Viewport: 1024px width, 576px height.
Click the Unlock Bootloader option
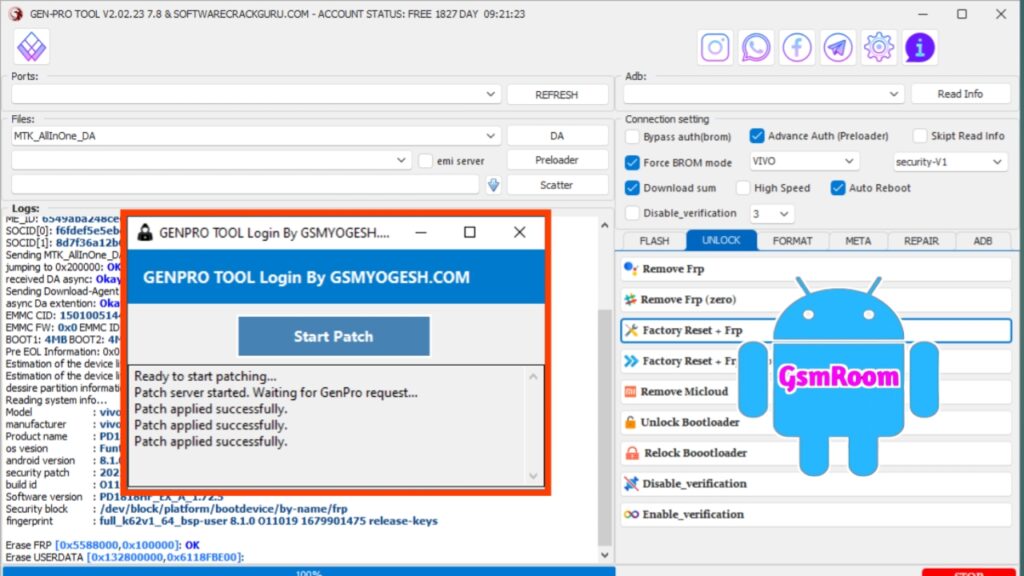(x=690, y=422)
